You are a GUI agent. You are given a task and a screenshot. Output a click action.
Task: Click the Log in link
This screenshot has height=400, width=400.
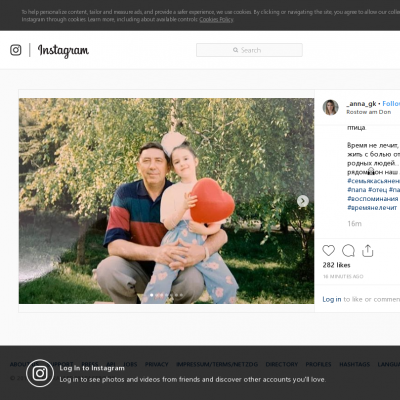[x=332, y=299]
